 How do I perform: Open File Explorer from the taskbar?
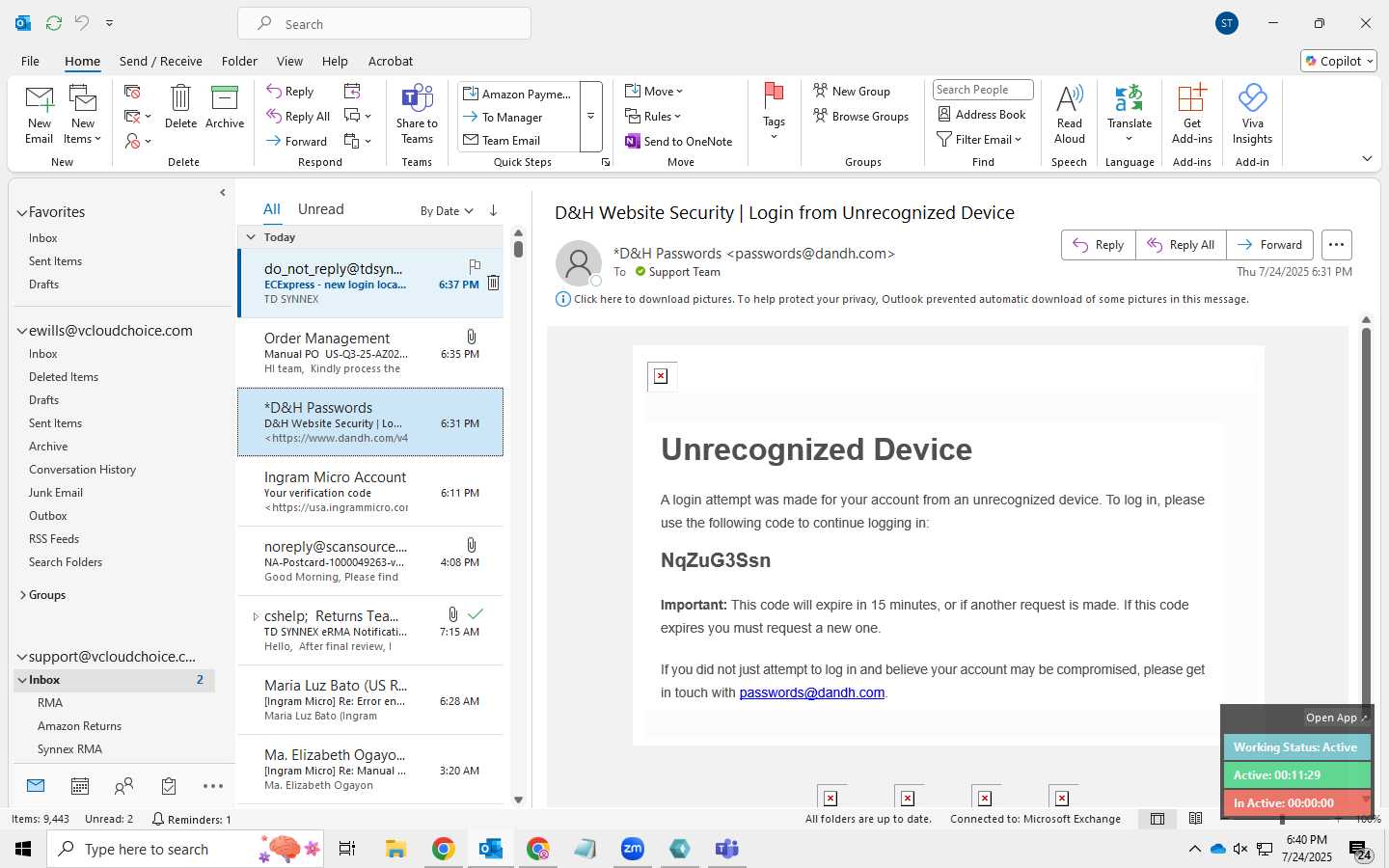(395, 849)
